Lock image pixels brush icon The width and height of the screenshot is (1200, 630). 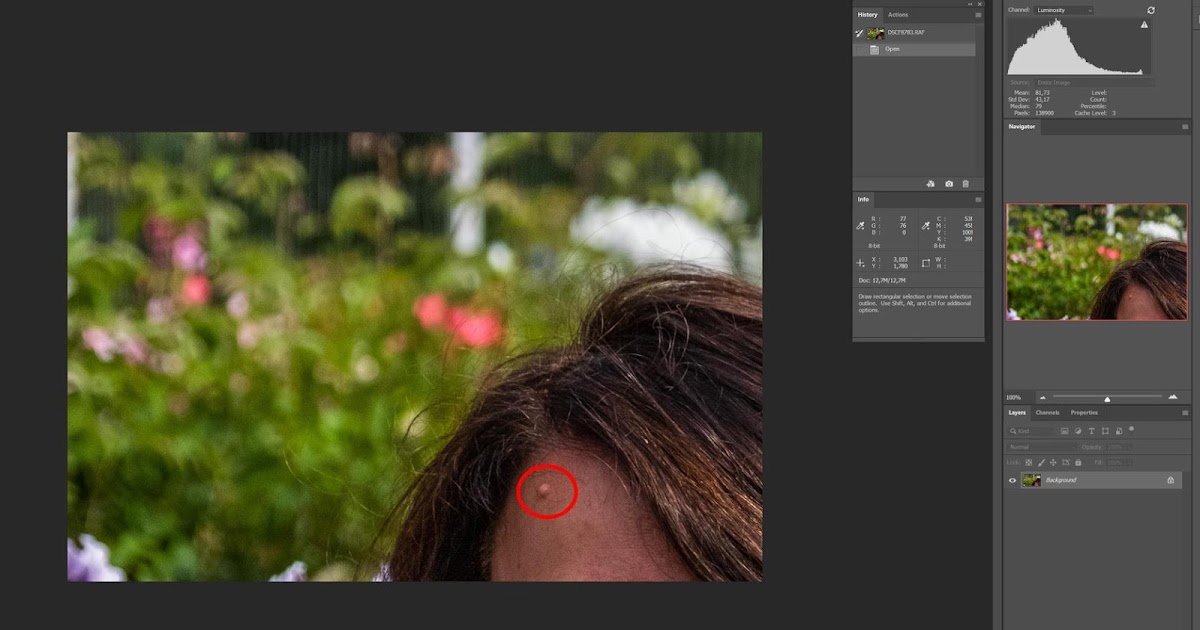coord(1041,462)
